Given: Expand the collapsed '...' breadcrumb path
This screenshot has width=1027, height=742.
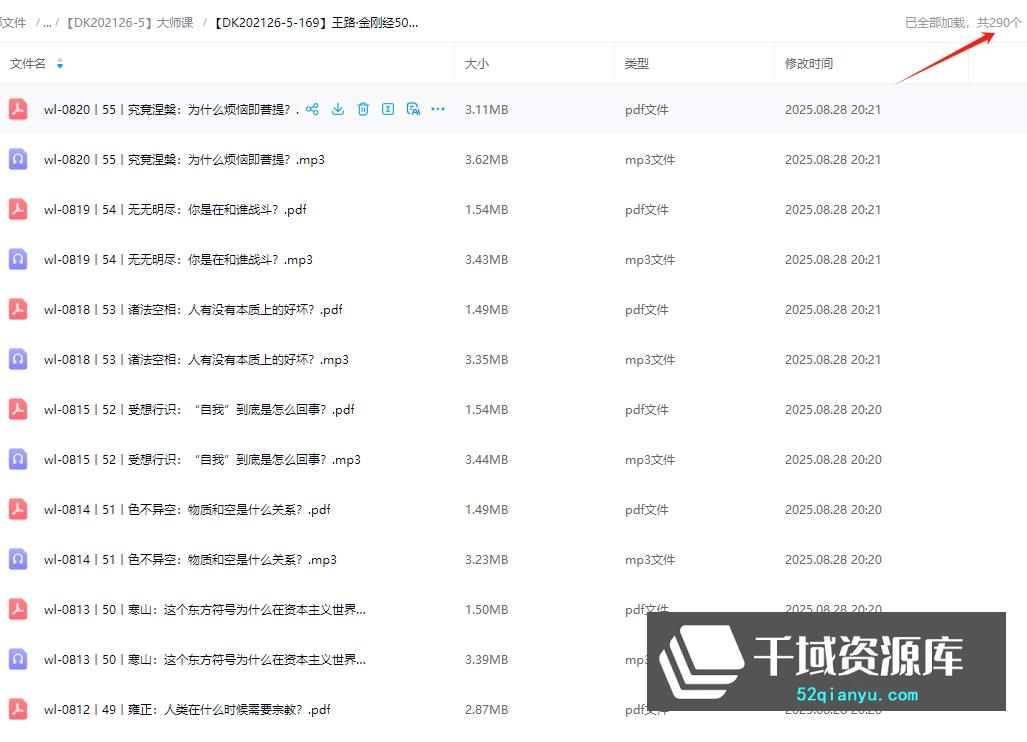Looking at the screenshot, I should coord(47,22).
